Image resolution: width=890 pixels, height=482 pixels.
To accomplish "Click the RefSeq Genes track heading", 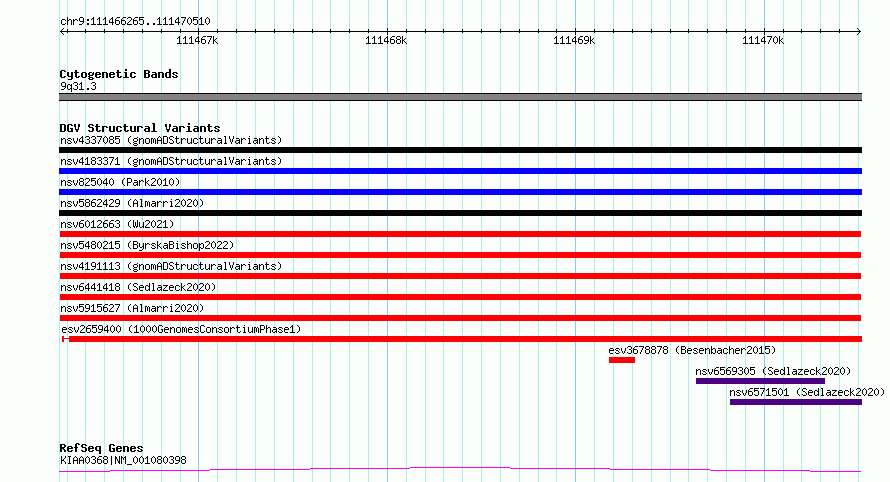I will (101, 448).
